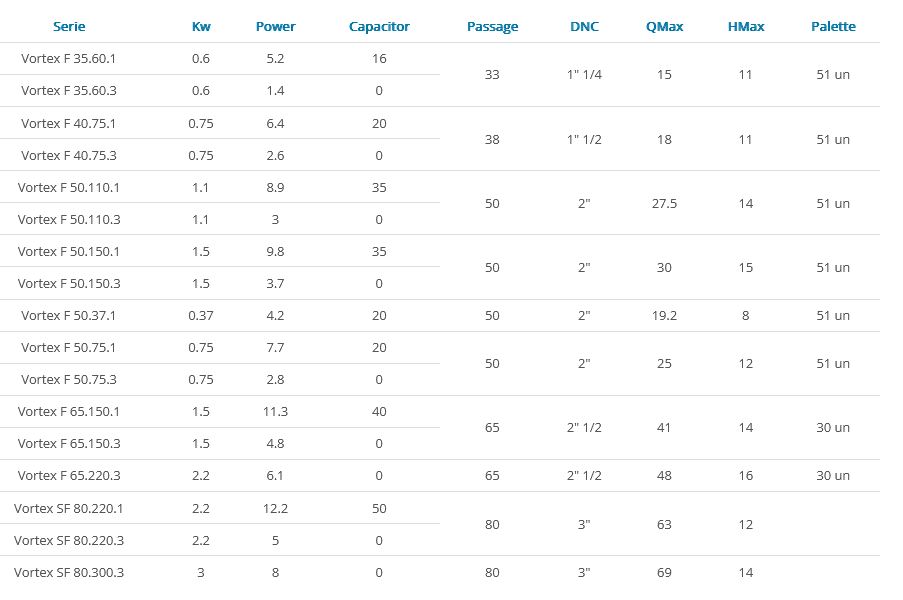This screenshot has height=600, width=903.
Task: Select the Passage column header
Action: pyautogui.click(x=492, y=26)
